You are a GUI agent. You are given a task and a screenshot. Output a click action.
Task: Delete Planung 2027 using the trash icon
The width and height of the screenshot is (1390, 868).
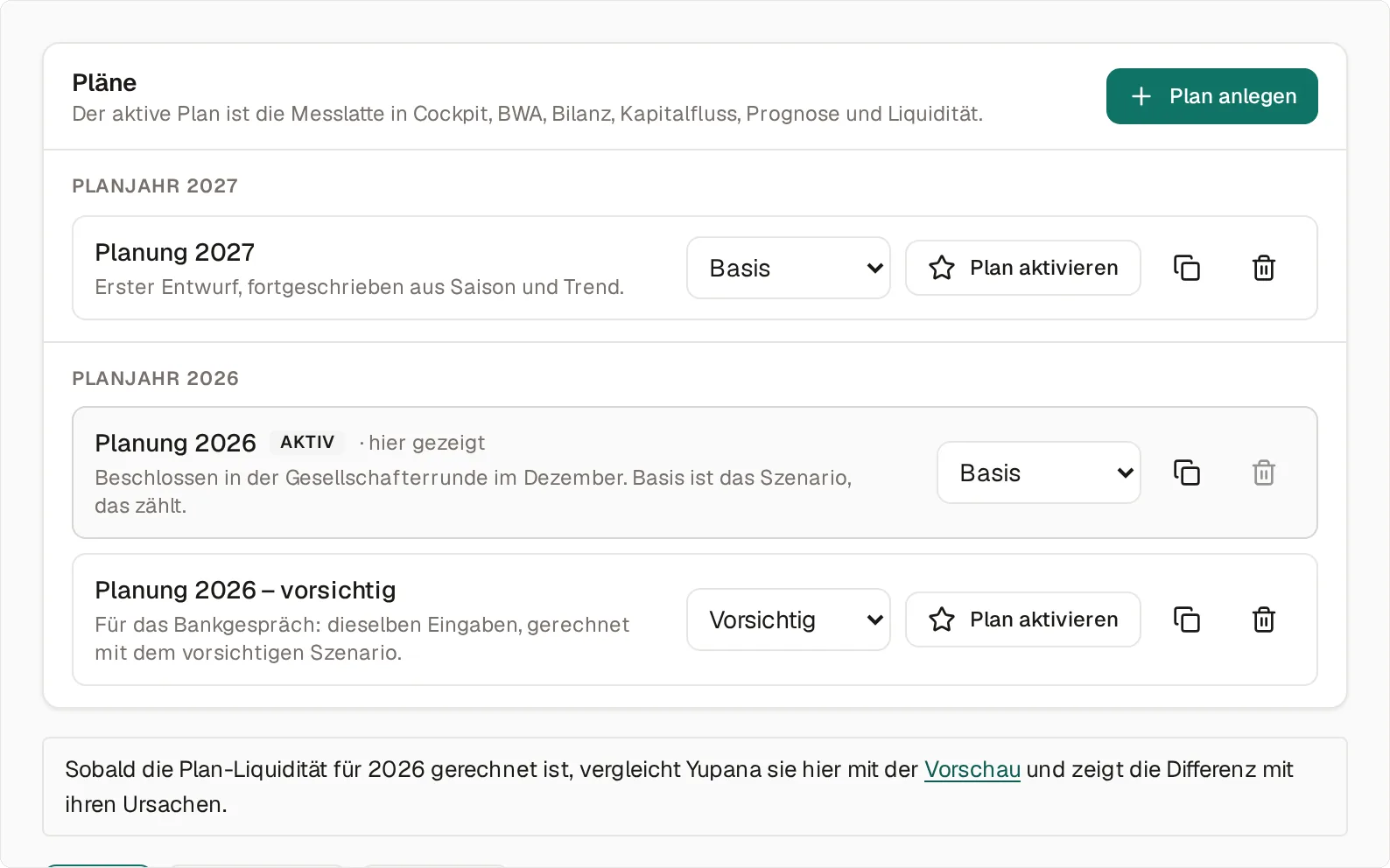[1264, 268]
